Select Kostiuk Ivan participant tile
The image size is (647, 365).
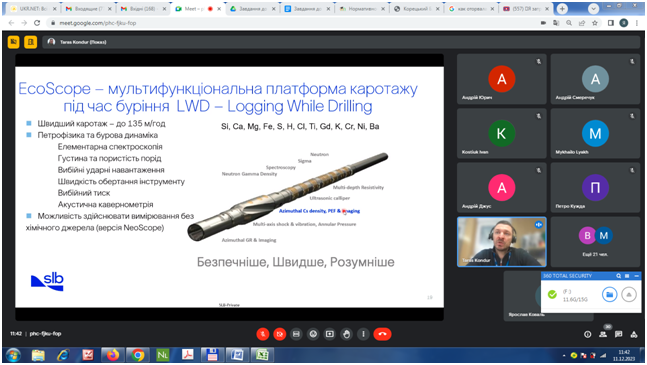tap(502, 133)
